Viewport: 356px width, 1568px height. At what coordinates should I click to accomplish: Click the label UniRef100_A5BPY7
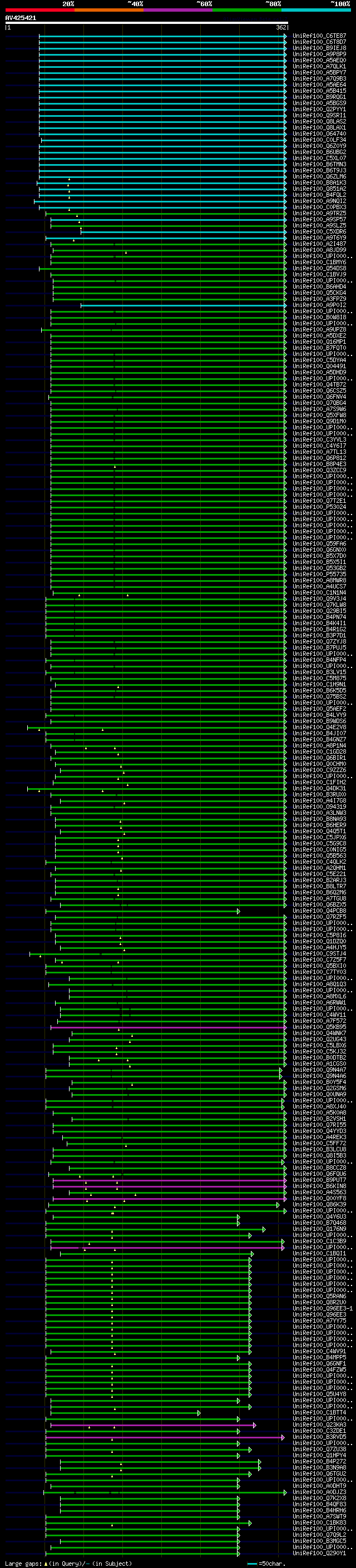point(319,72)
